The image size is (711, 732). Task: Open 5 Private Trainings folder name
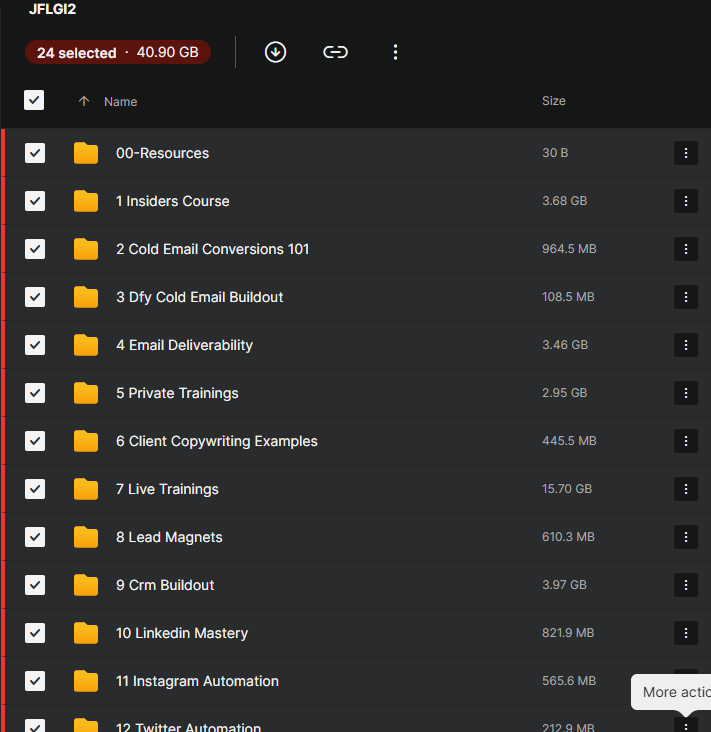pos(177,393)
